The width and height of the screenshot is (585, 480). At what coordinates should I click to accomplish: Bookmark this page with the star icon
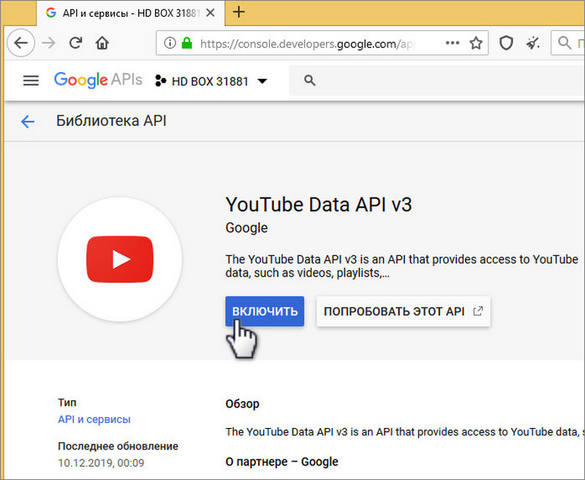point(476,43)
